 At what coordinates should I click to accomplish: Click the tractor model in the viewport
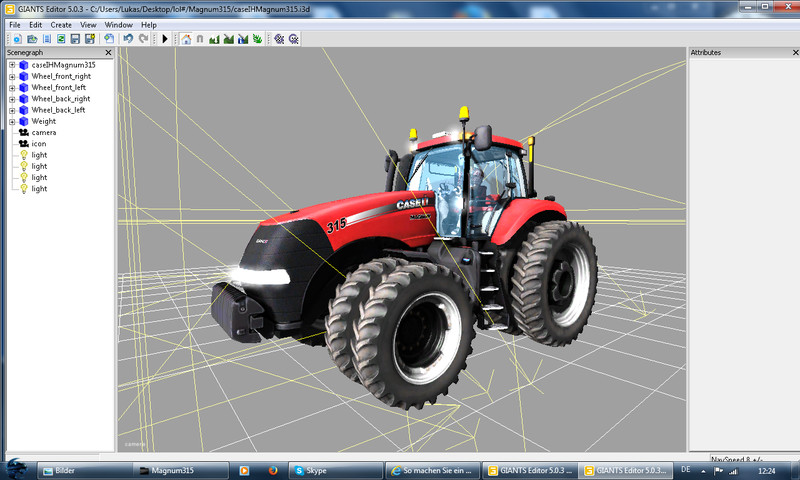tap(403, 260)
